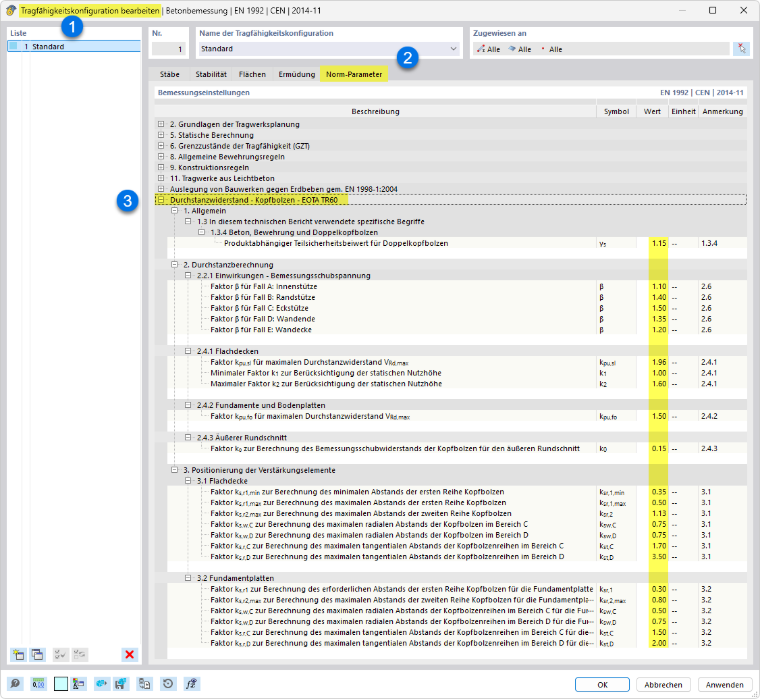Click the k2 value 1.60 for statische Nutzhöhe
This screenshot has height=699, width=760.
coord(658,383)
